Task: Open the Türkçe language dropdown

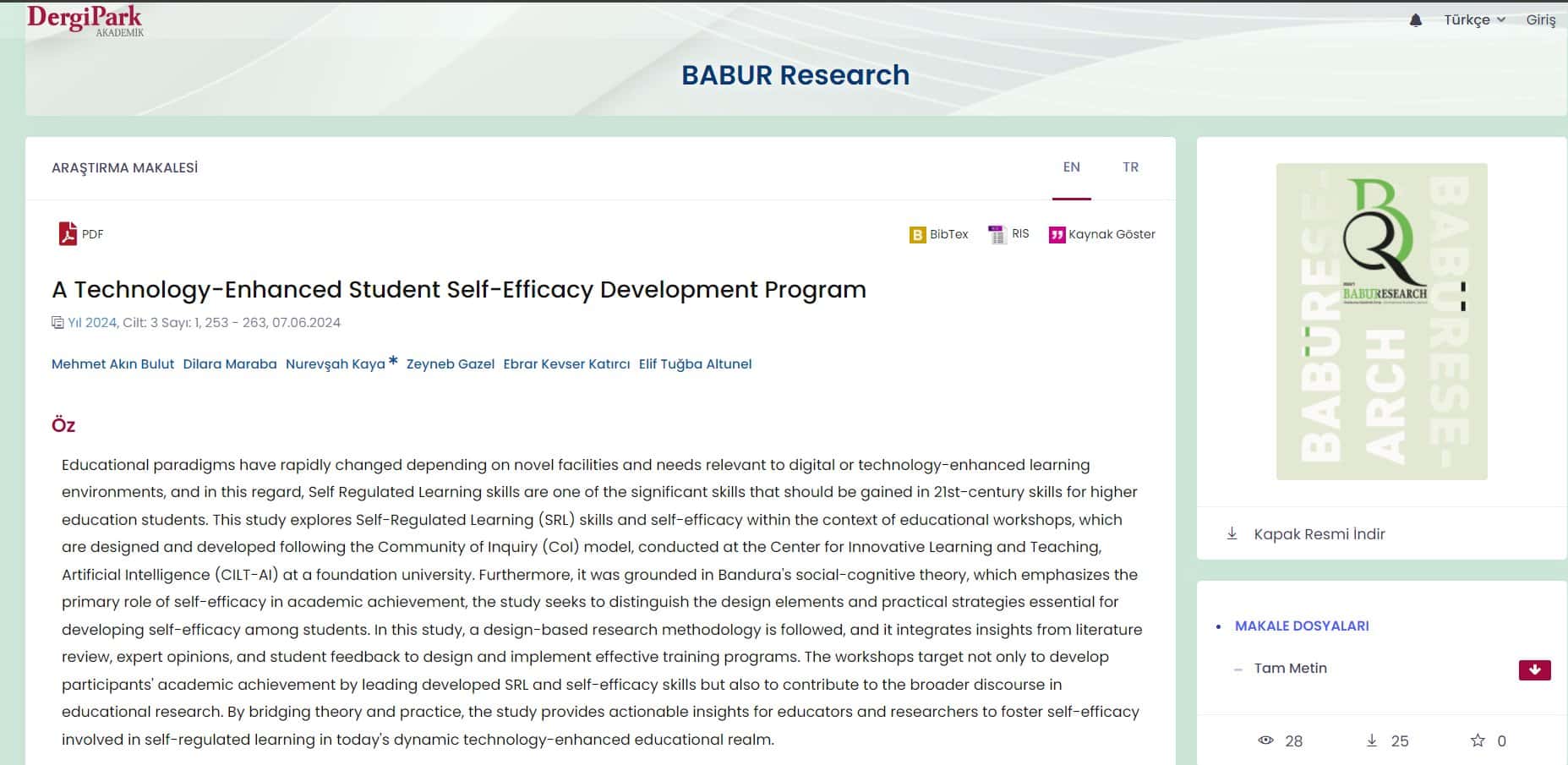Action: (1474, 20)
